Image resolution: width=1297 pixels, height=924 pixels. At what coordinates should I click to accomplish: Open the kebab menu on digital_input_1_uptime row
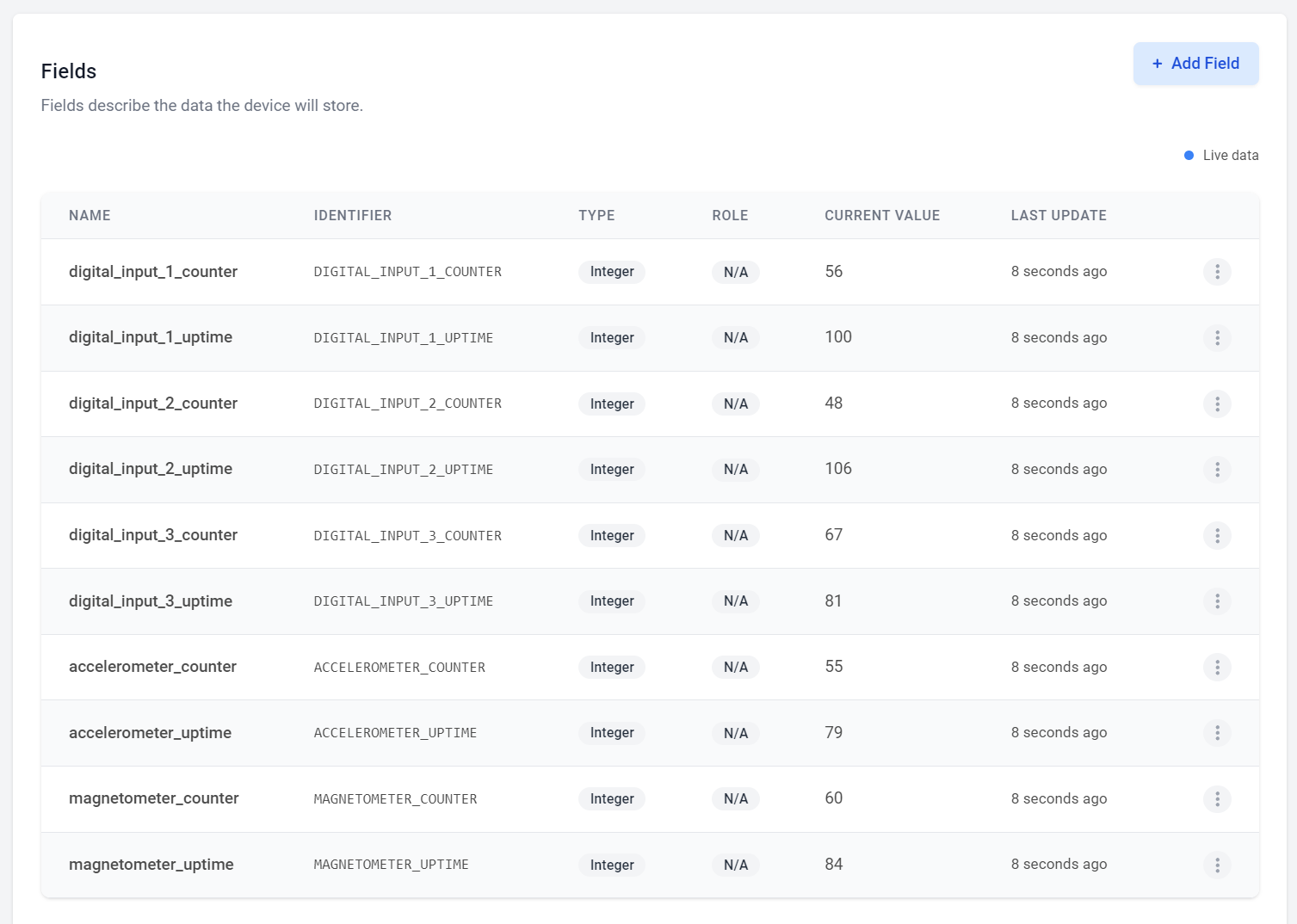[1217, 337]
